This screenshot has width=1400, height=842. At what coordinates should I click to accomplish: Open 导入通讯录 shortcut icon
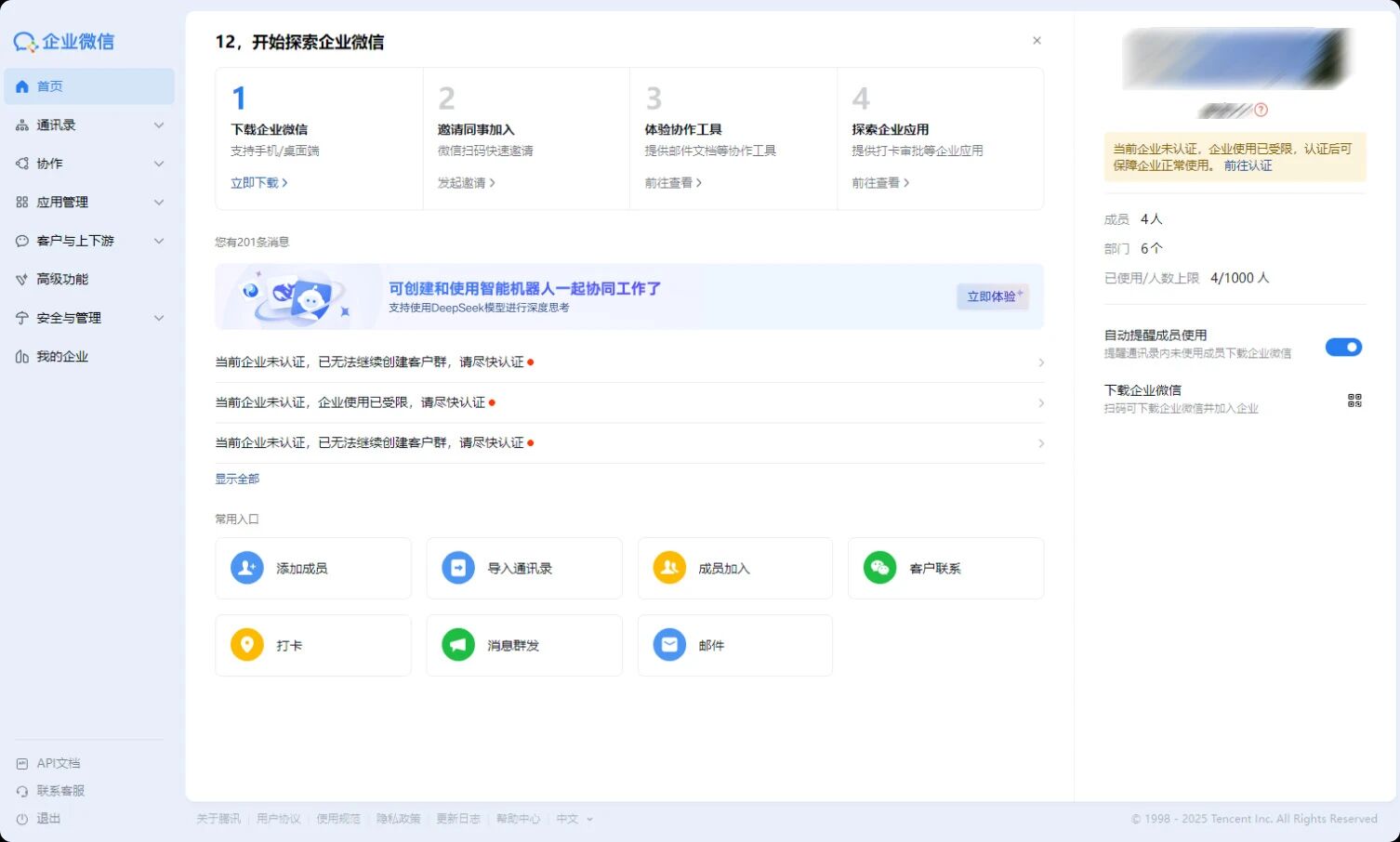tap(457, 568)
